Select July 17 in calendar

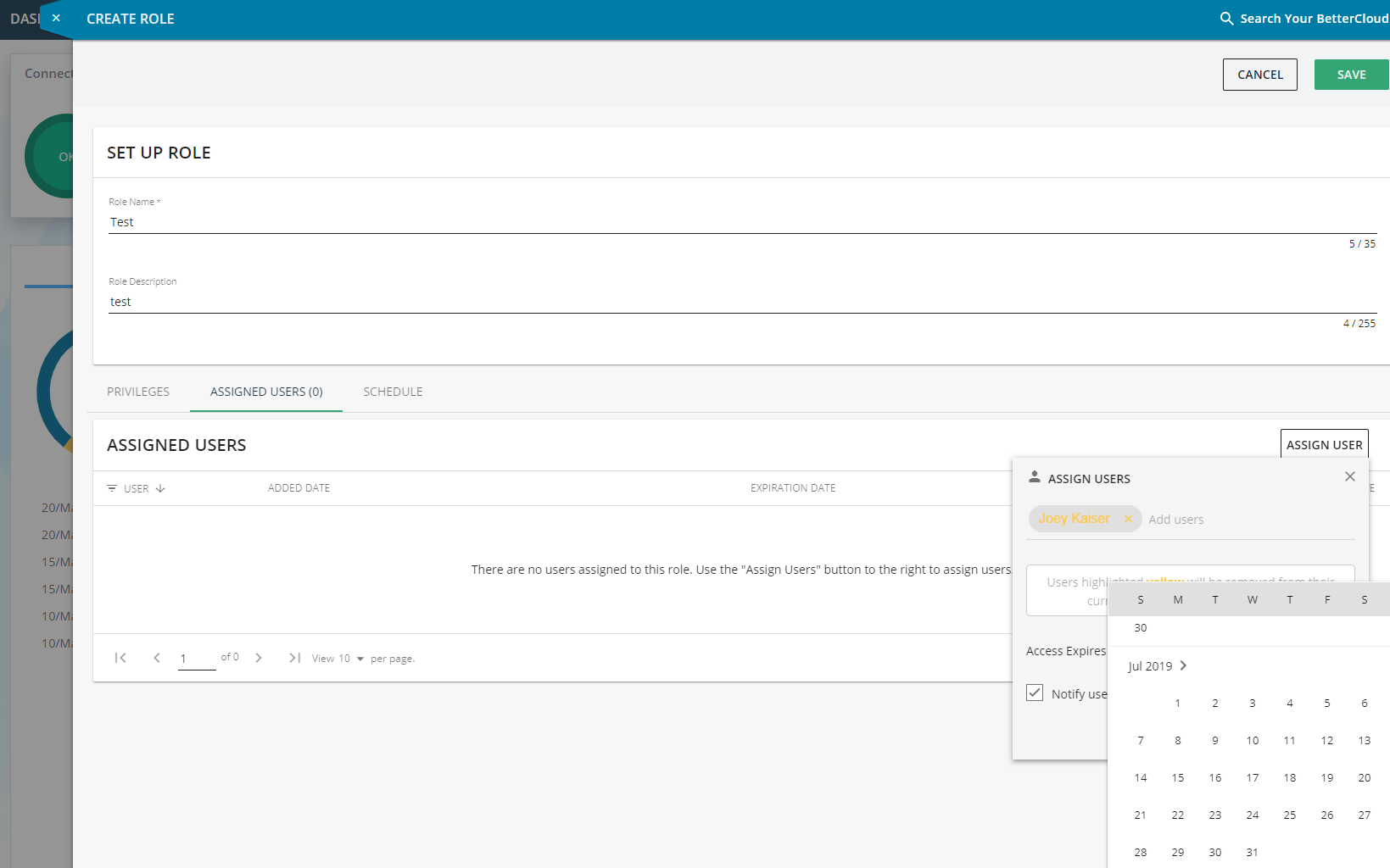click(x=1252, y=777)
